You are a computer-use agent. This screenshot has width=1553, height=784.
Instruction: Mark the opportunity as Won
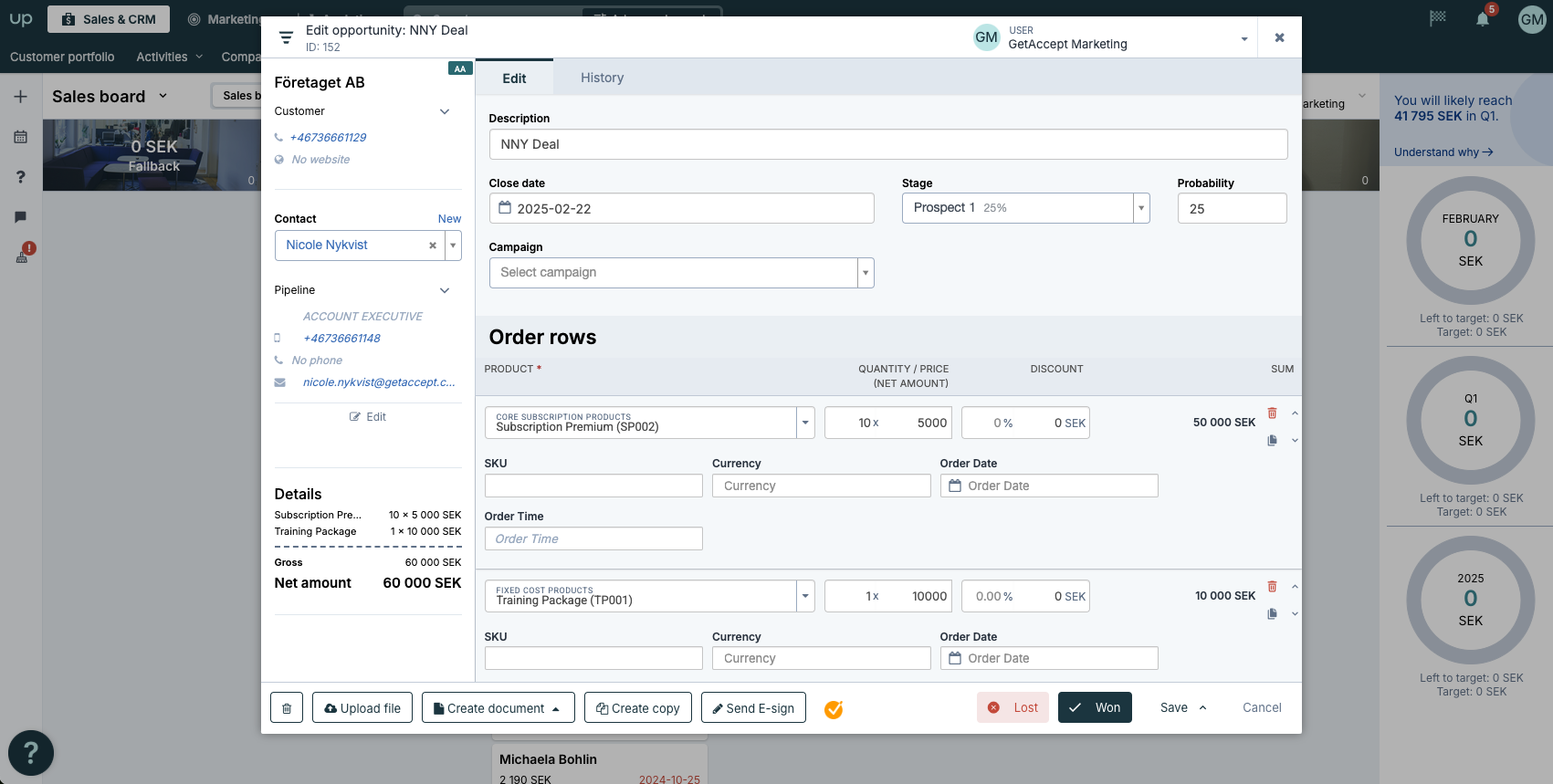pos(1095,707)
